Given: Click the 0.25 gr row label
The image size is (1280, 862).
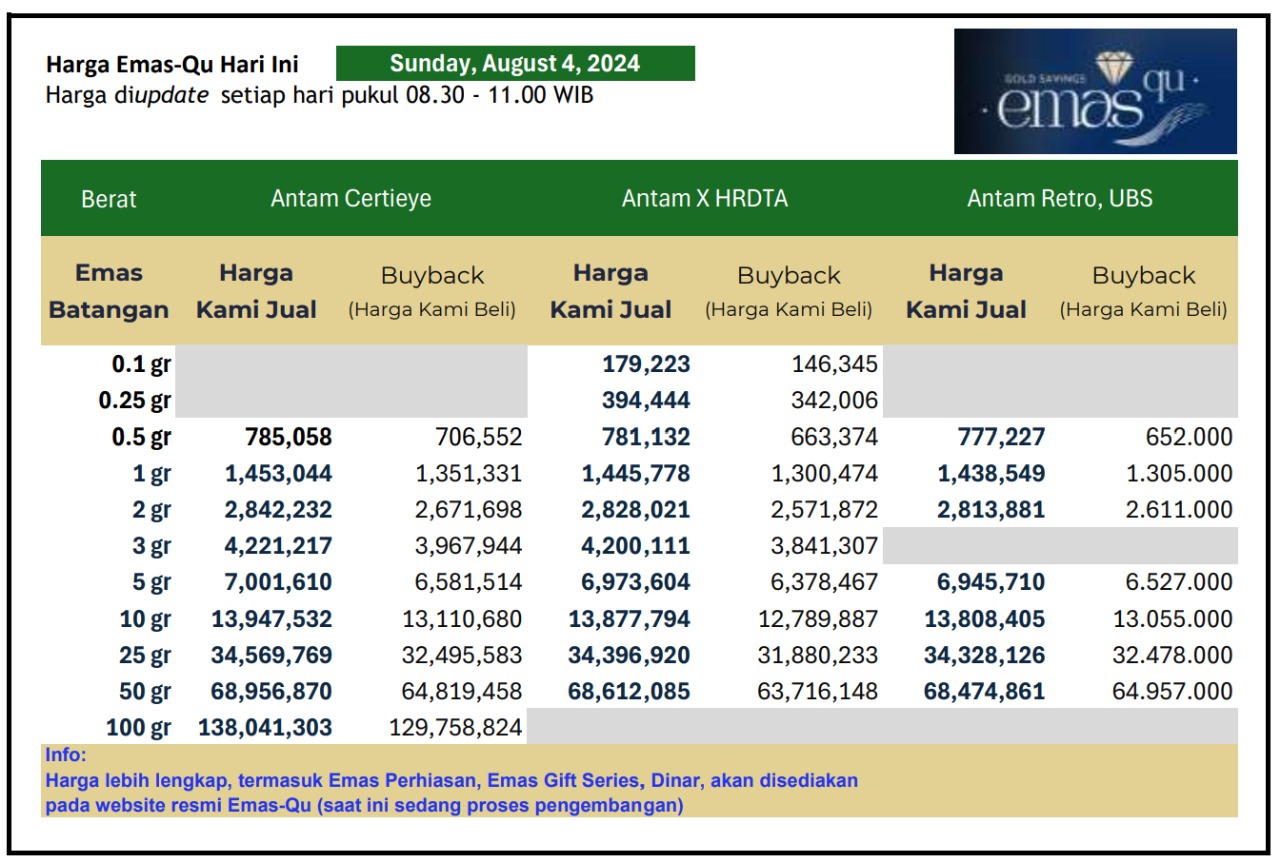Looking at the screenshot, I should tap(135, 401).
